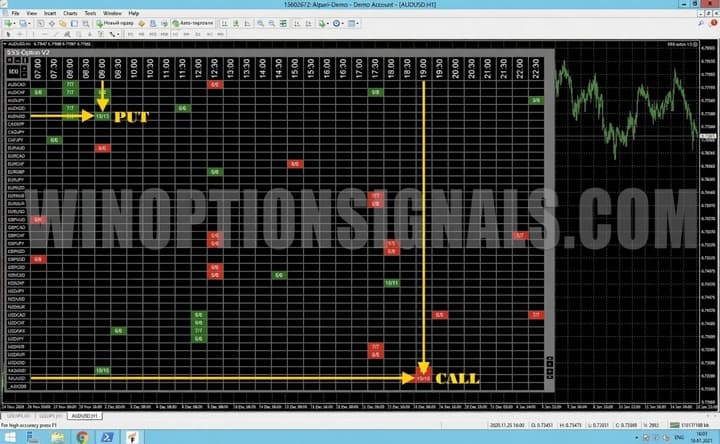Select the equidistant channel tool
The width and height of the screenshot is (720, 444).
[67, 34]
